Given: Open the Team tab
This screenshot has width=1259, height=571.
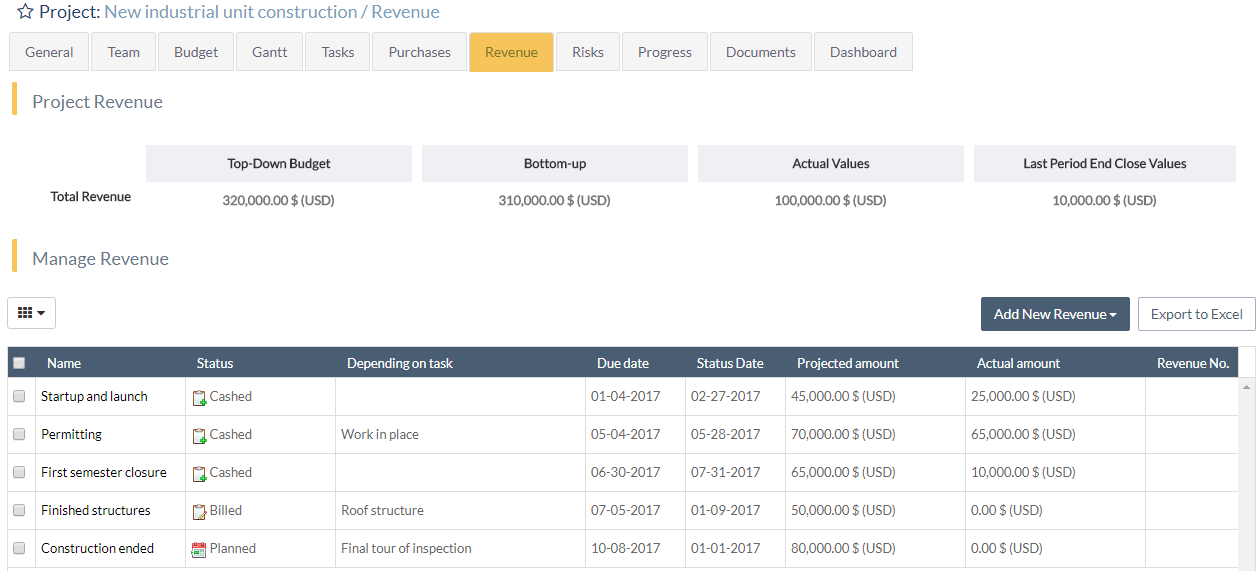Looking at the screenshot, I should 124,52.
